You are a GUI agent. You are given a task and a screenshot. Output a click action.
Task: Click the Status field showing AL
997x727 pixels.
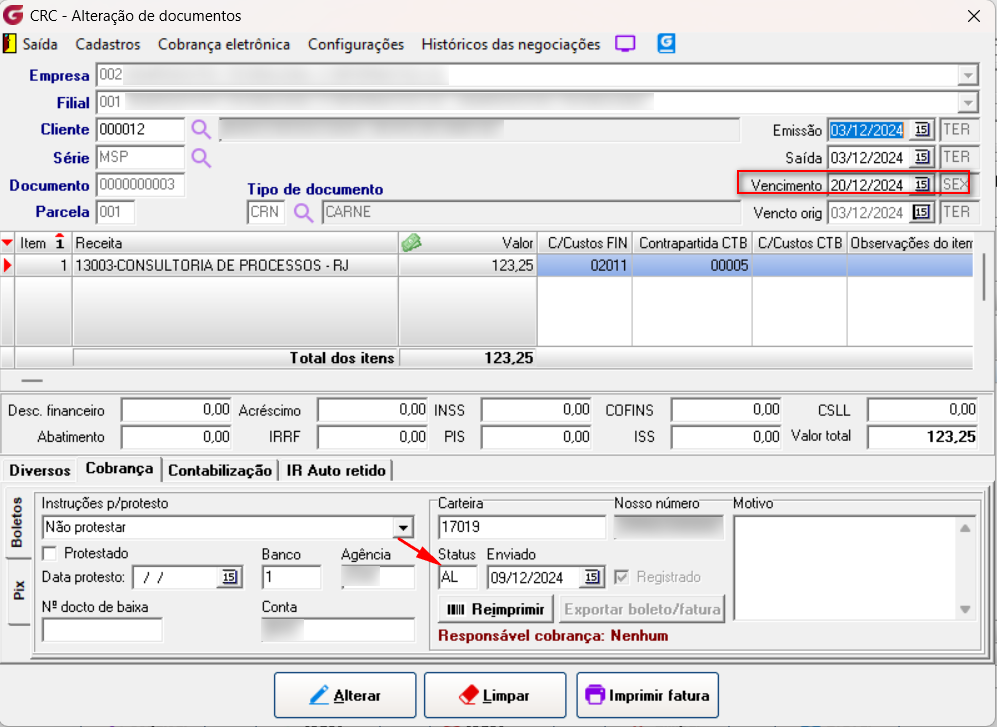point(457,577)
